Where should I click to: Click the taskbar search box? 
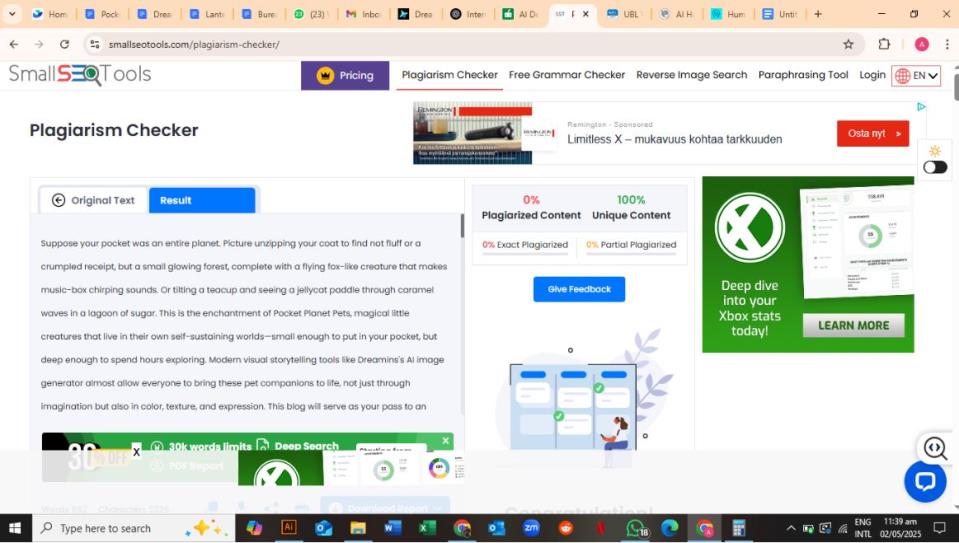pyautogui.click(x=132, y=528)
